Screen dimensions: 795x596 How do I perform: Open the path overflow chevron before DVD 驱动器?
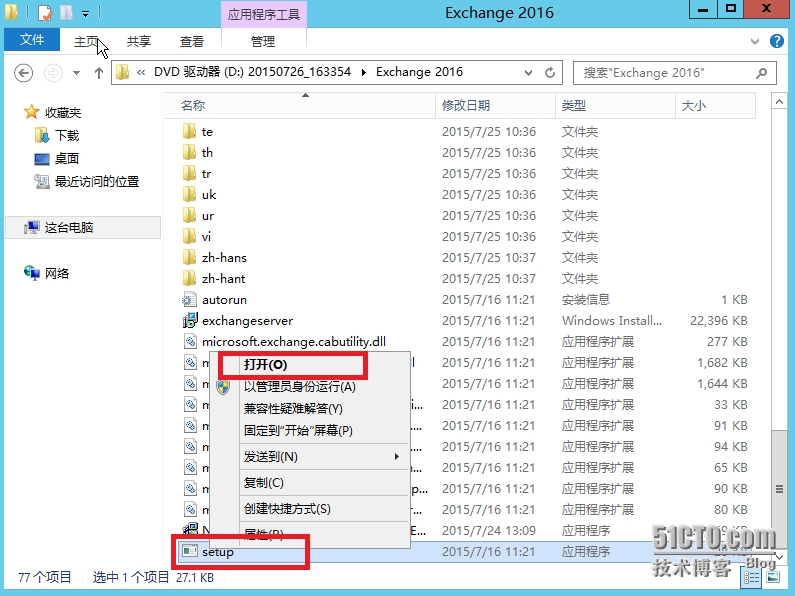pos(141,72)
